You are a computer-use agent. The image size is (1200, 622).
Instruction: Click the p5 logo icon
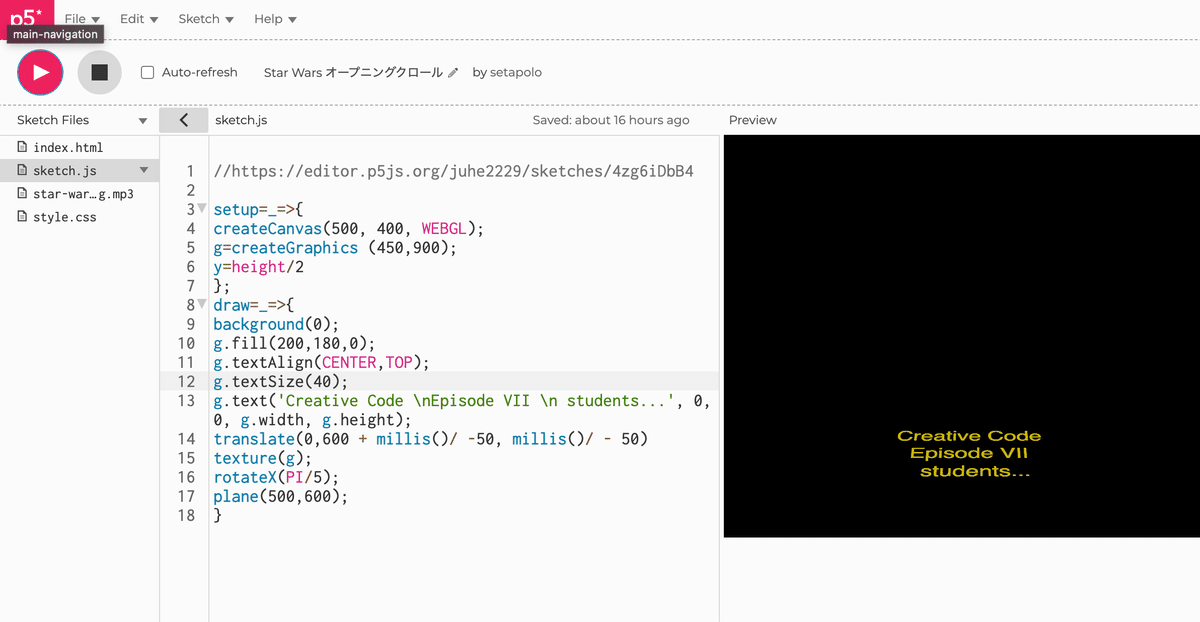pos(27,14)
